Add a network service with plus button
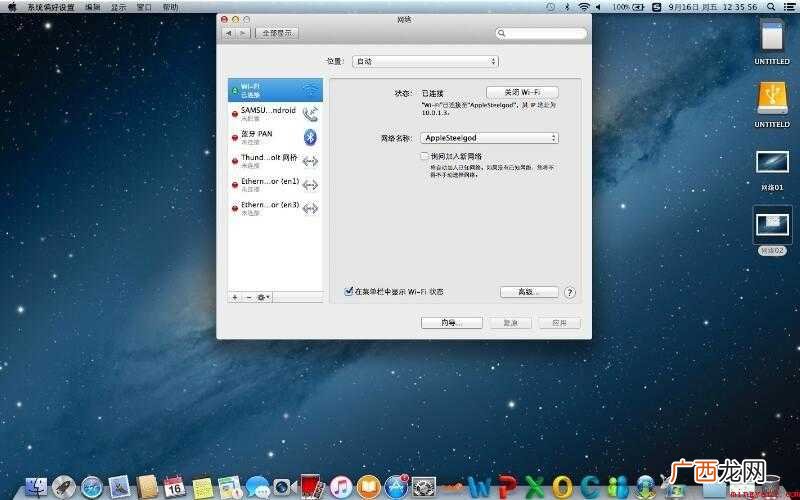800x500 pixels. [235, 297]
